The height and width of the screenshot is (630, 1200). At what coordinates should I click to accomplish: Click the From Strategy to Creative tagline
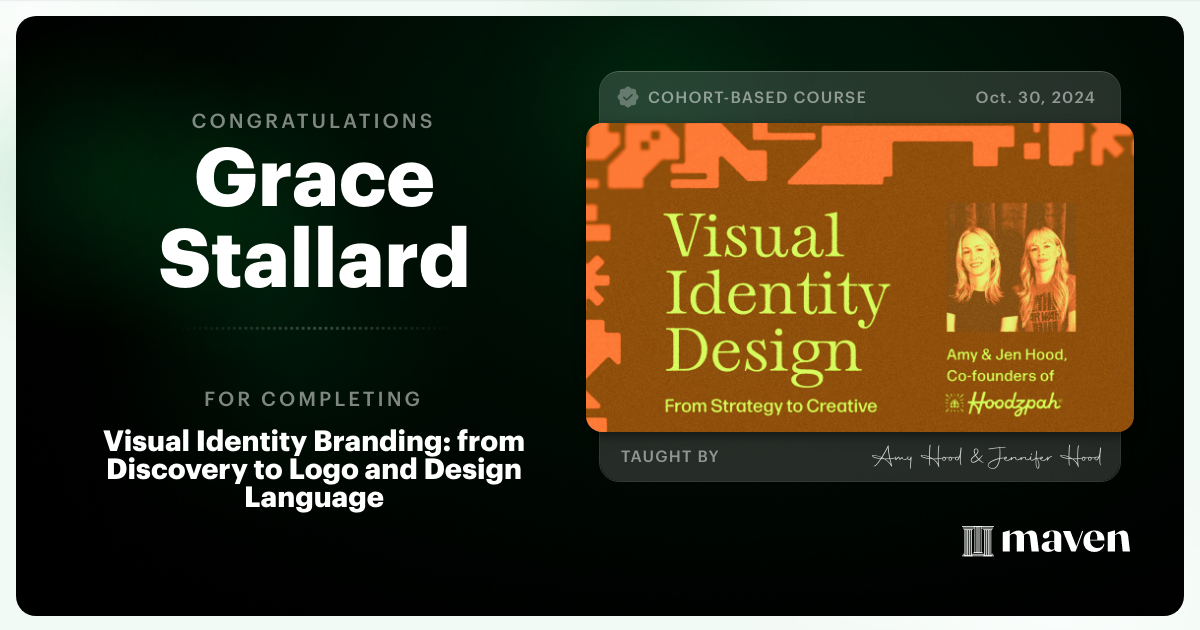pyautogui.click(x=770, y=406)
